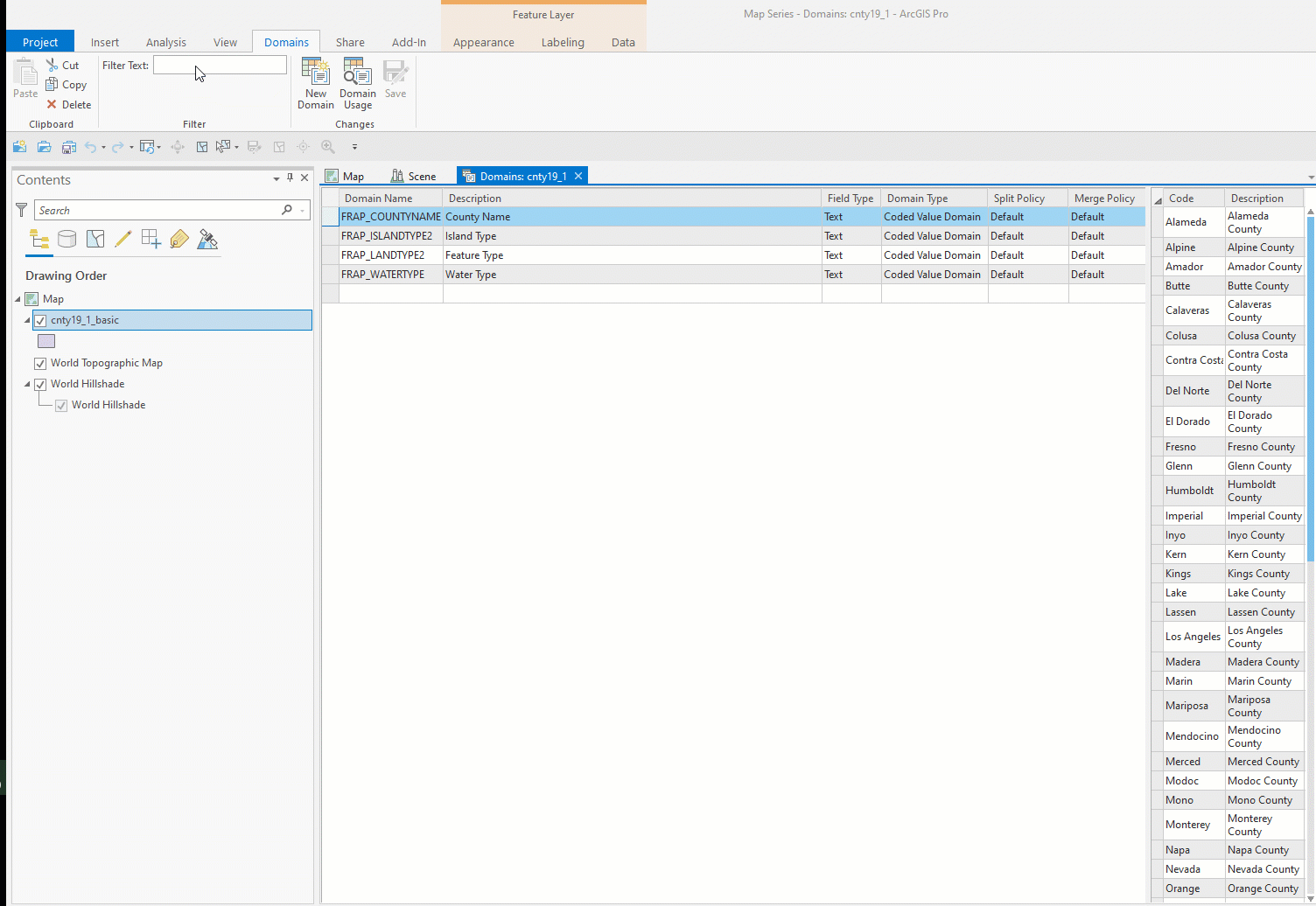Screen dimensions: 1316x906
Task: Sort by Domain Type column header
Action: pos(934,199)
